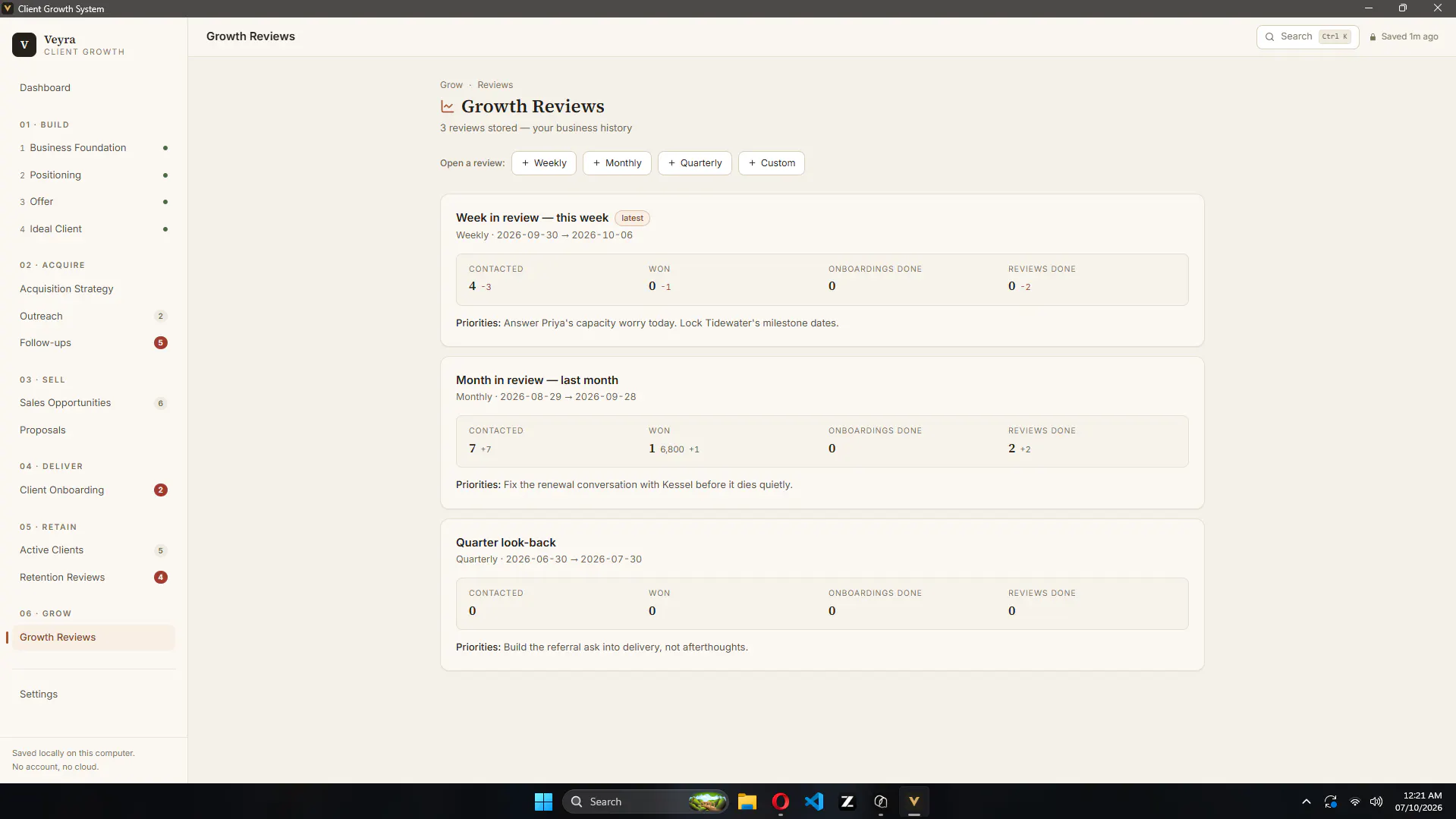Open Settings in the sidebar
1456x819 pixels.
click(93, 695)
